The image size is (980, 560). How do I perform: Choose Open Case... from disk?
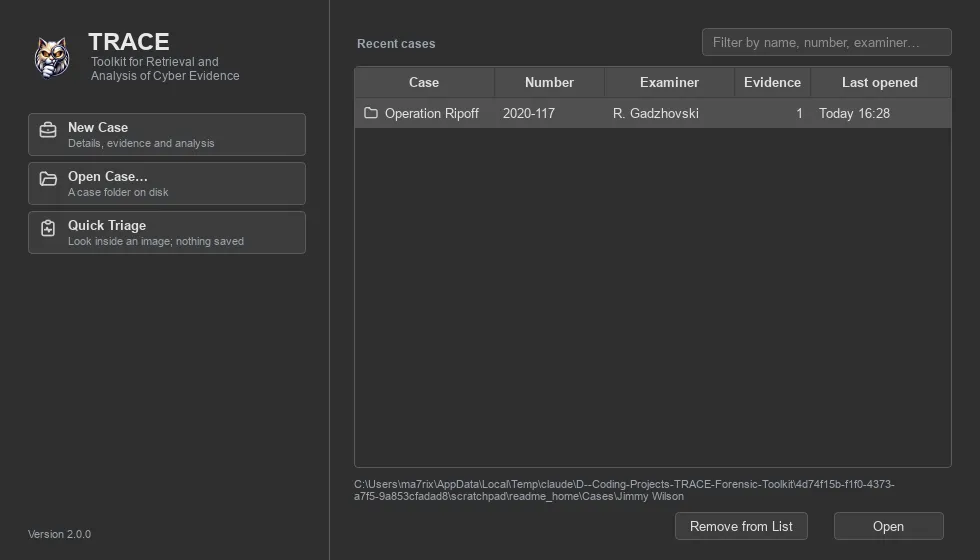[167, 184]
